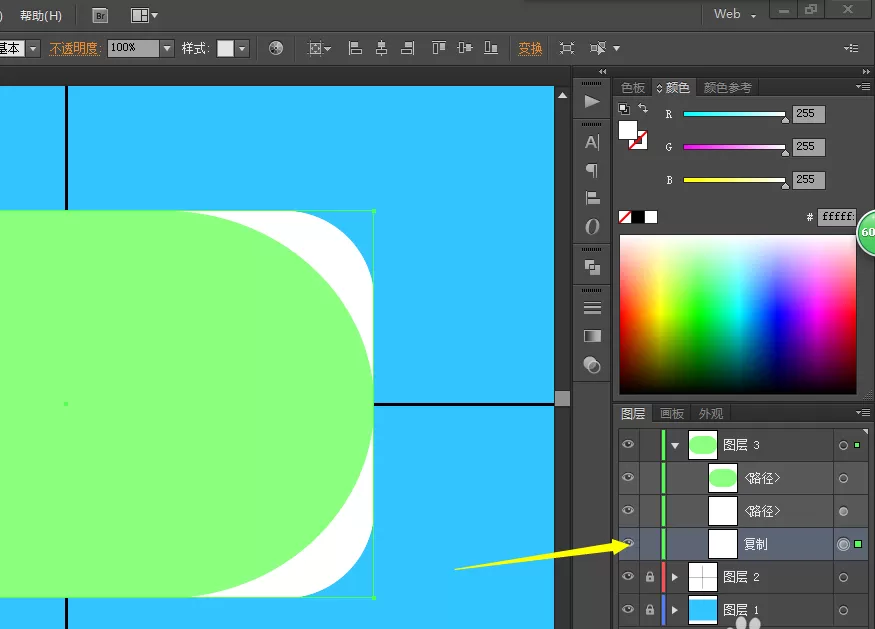Open the Stroke panel lines icon
Viewport: 875px width, 629px height.
coord(592,308)
